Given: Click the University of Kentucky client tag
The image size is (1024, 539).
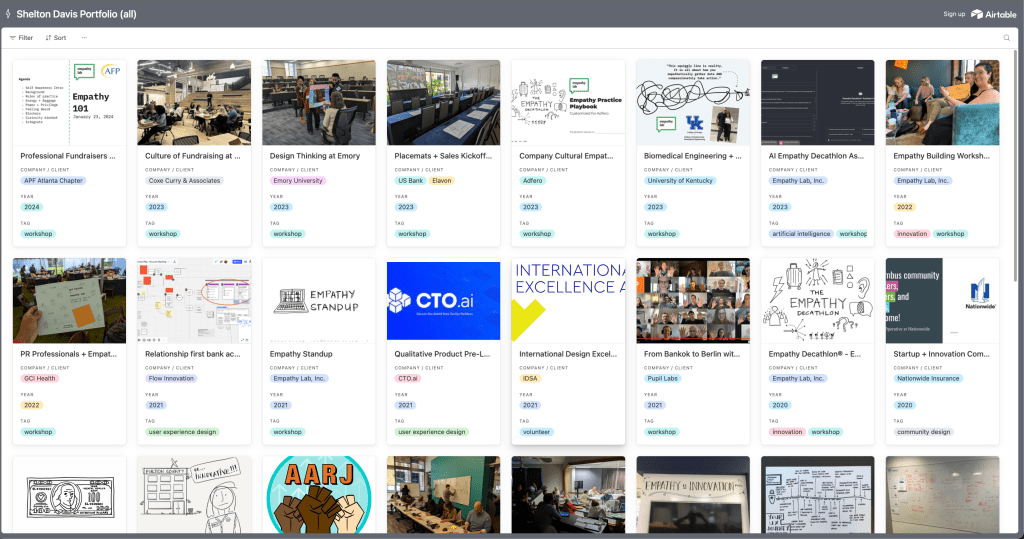Looking at the screenshot, I should [680, 181].
